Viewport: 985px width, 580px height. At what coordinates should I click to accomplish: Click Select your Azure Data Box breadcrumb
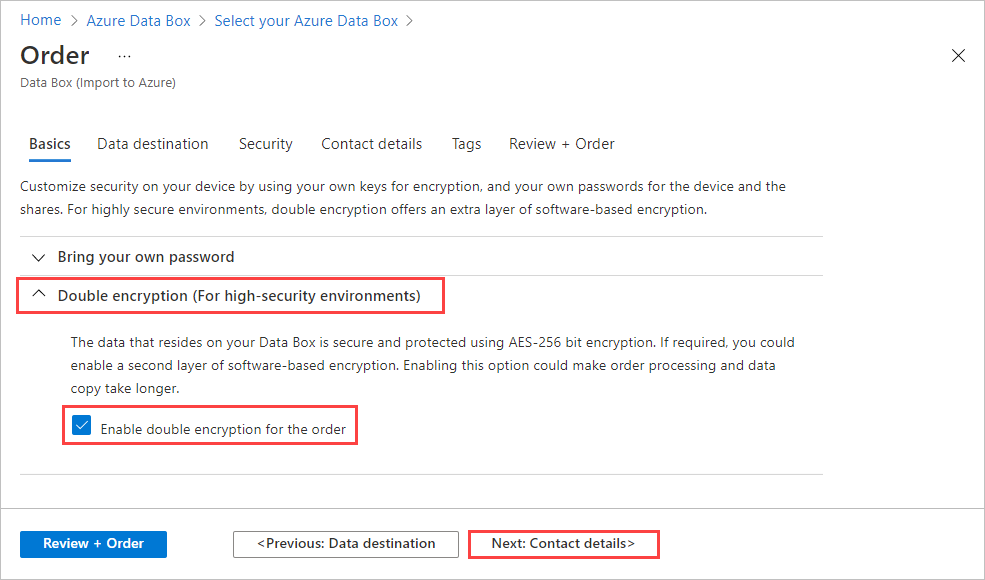[306, 20]
